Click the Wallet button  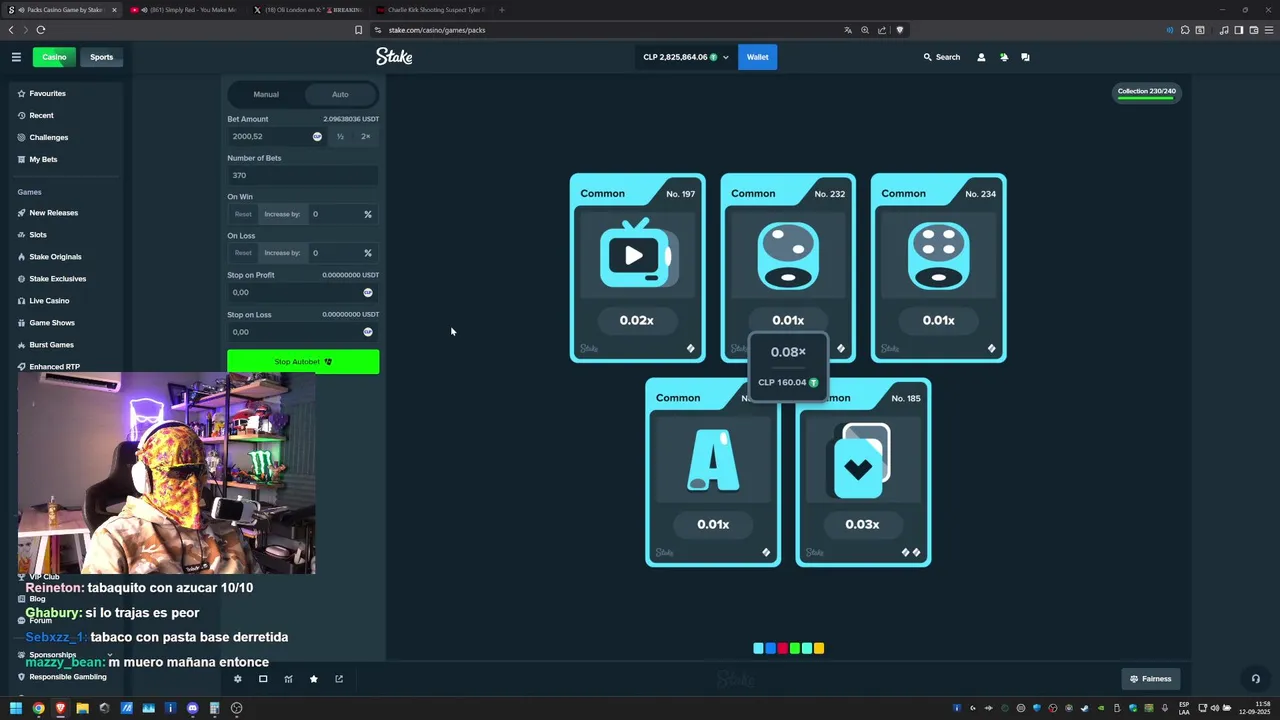click(757, 57)
